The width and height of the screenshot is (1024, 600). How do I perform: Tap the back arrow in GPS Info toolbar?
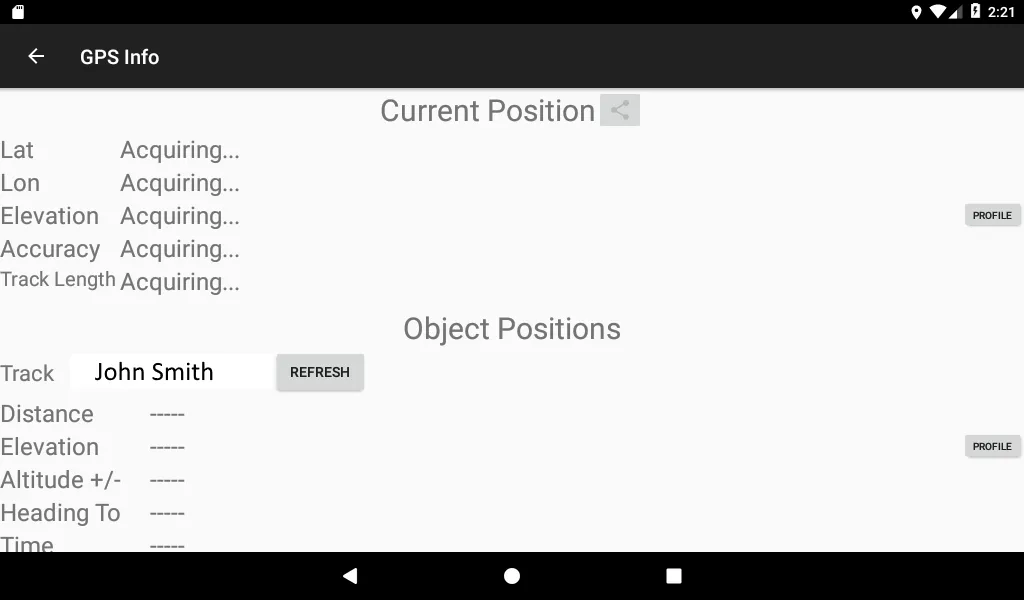point(36,57)
